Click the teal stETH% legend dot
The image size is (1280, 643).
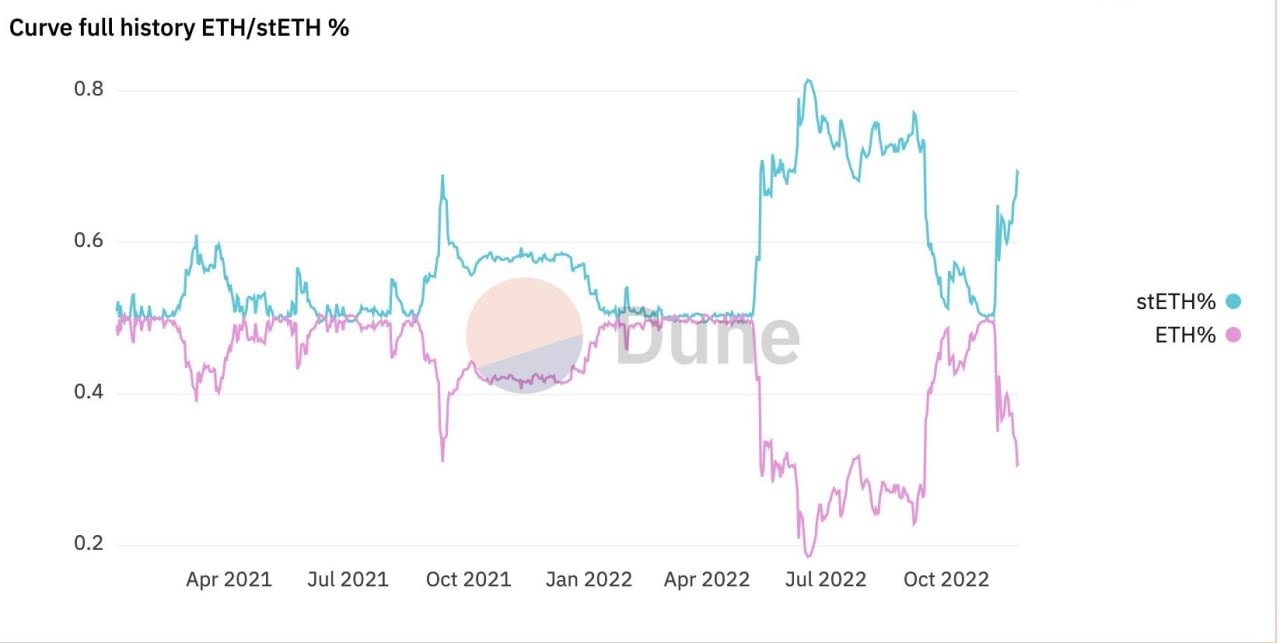(1232, 302)
